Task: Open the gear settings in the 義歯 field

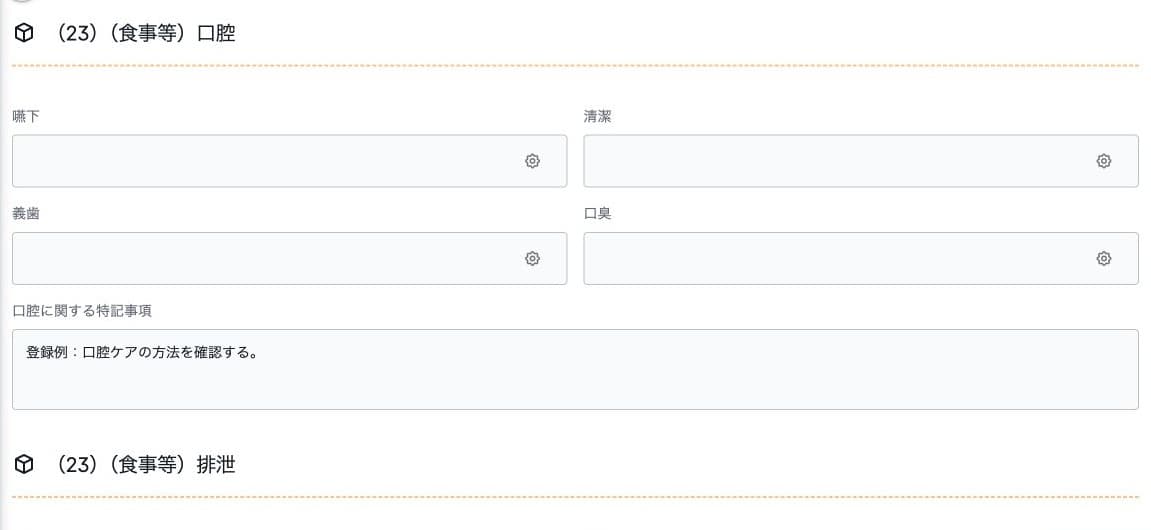Action: [532, 258]
